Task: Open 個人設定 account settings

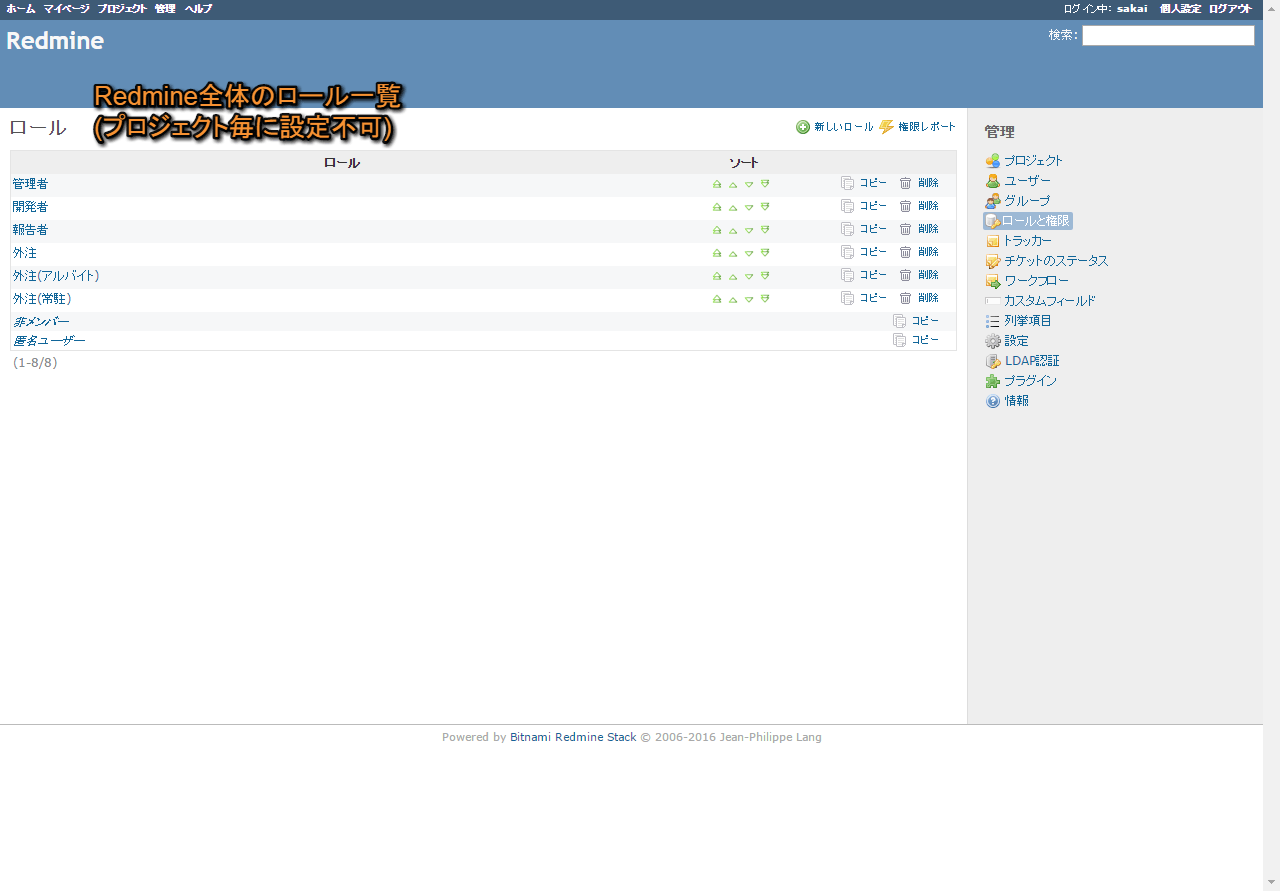Action: point(1180,8)
